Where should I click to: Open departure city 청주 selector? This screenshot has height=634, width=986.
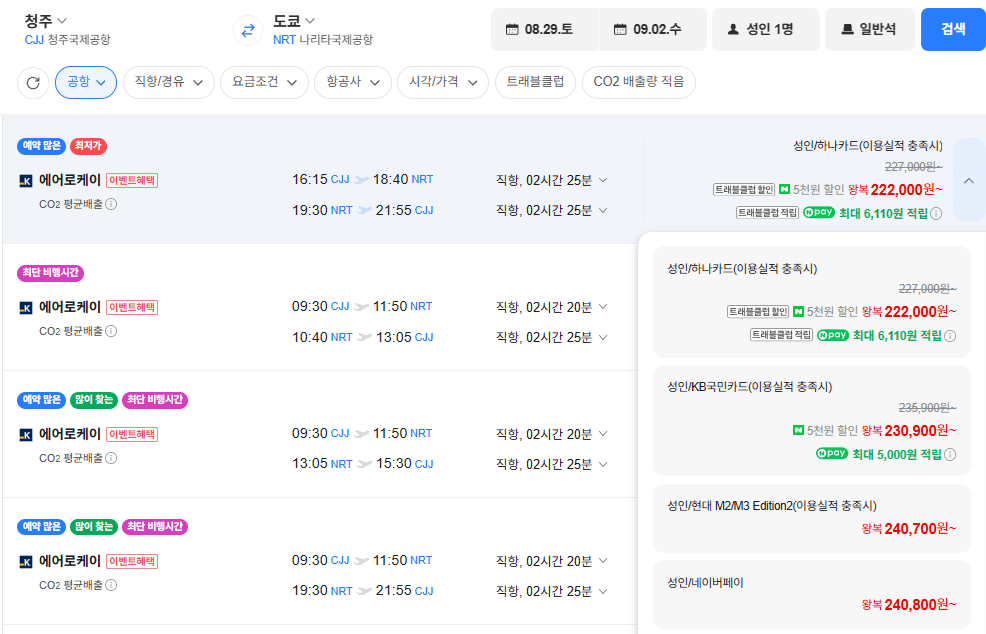[x=45, y=21]
